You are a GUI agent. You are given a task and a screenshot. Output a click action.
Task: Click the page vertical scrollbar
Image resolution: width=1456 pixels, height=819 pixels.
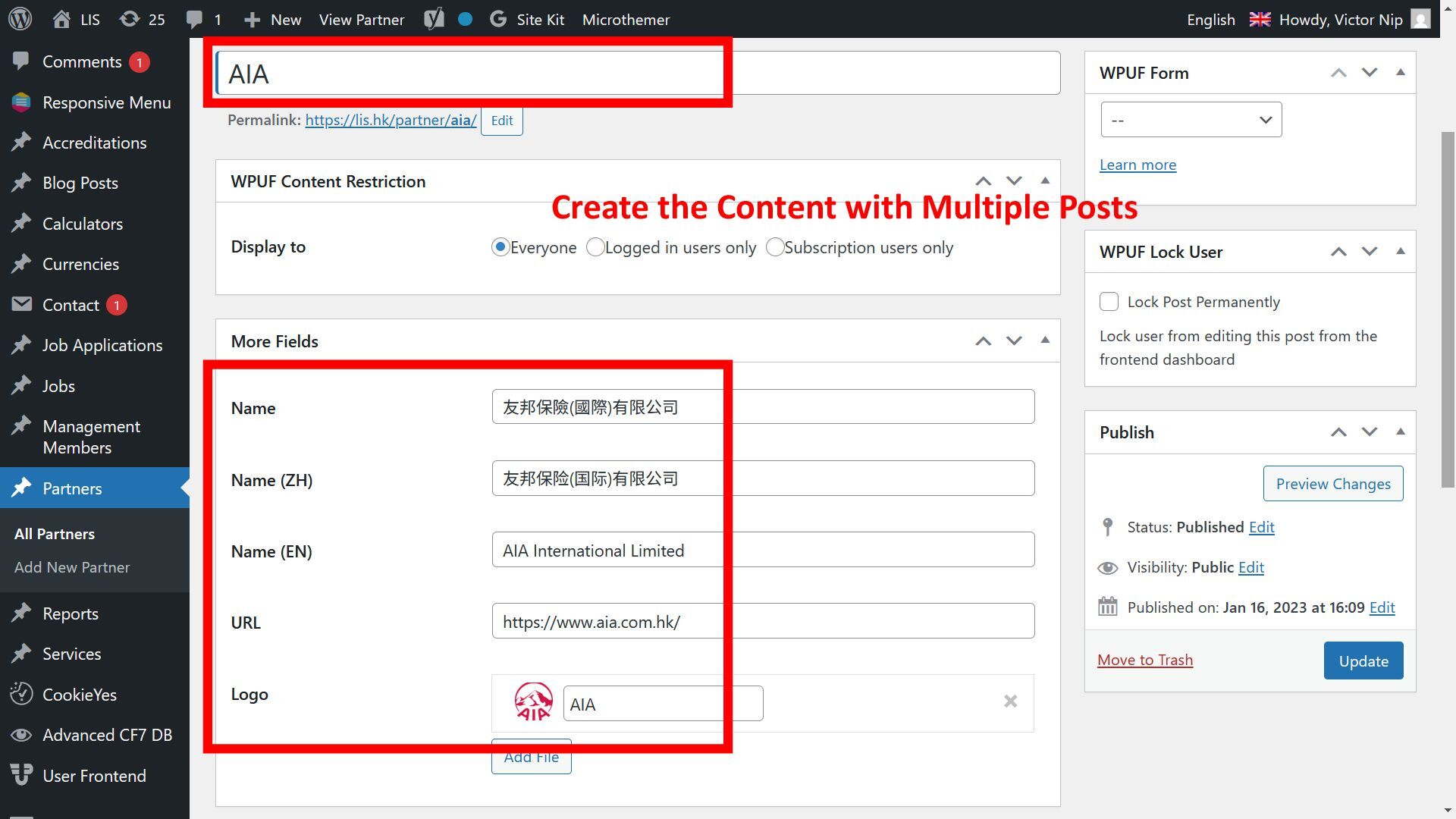click(x=1448, y=309)
